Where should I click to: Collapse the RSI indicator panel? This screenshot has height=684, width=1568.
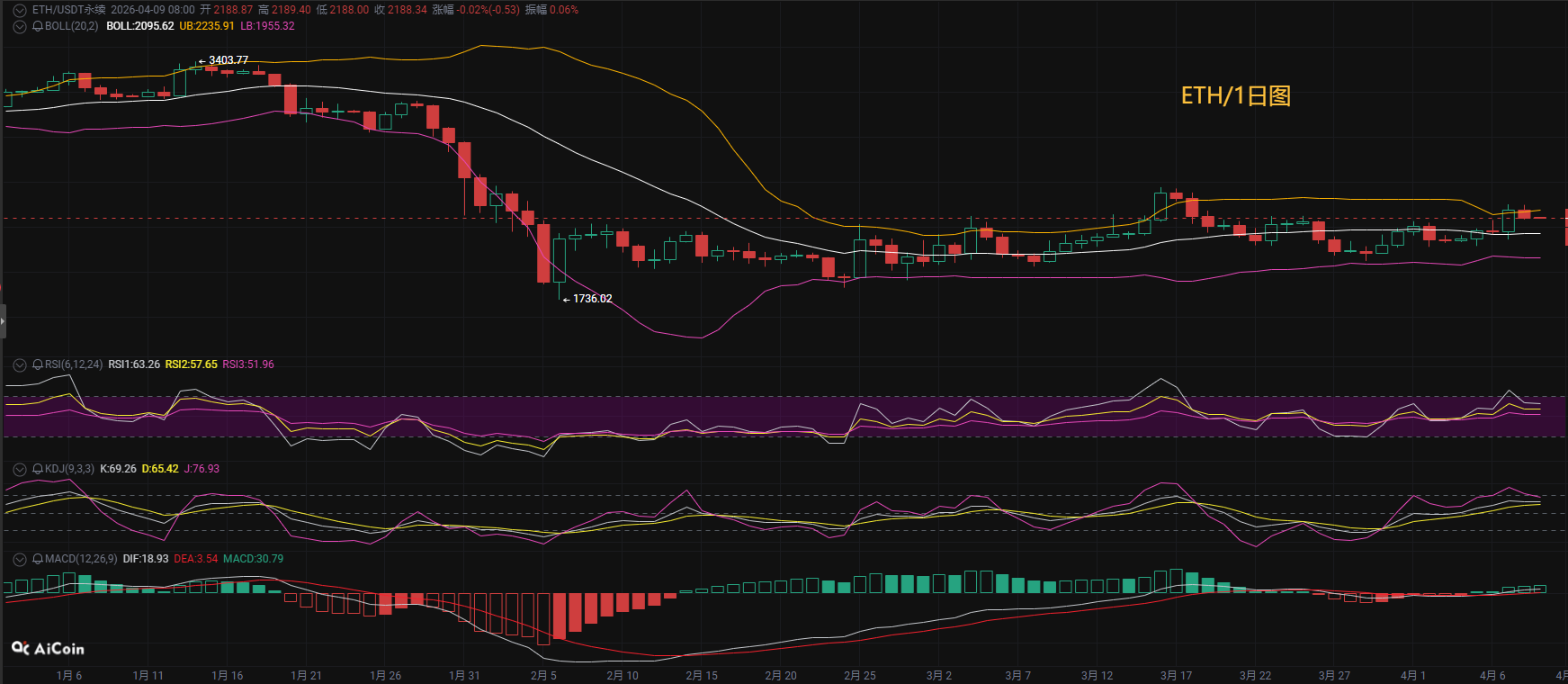[x=20, y=364]
